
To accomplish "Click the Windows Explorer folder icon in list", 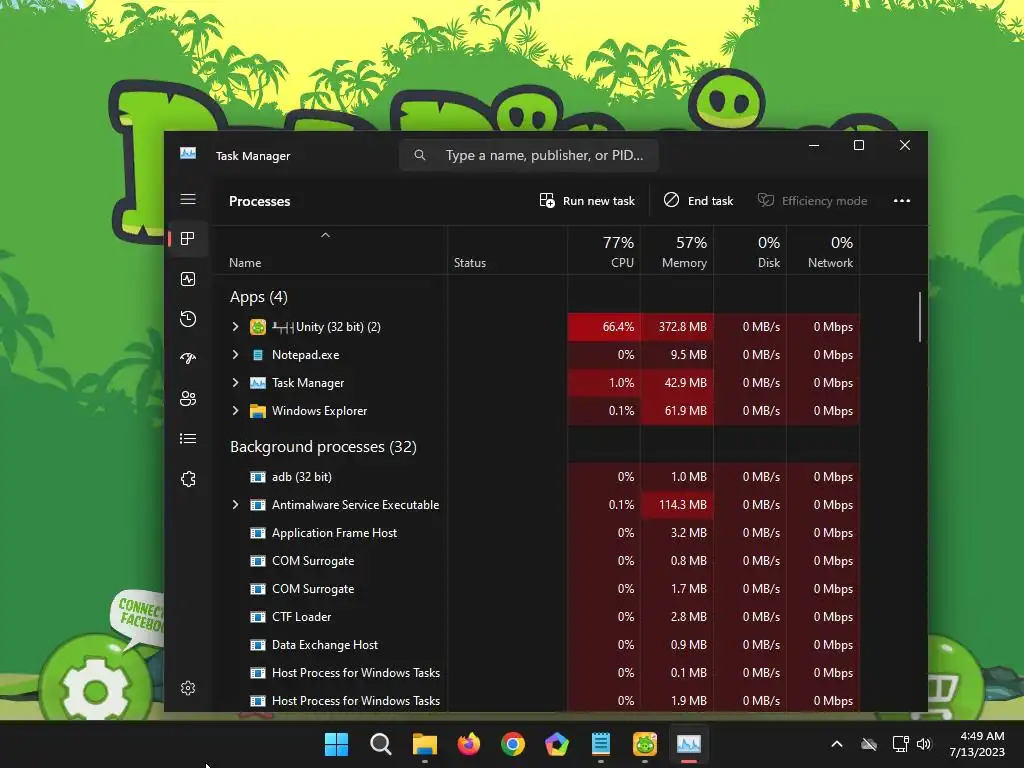I will coord(258,411).
